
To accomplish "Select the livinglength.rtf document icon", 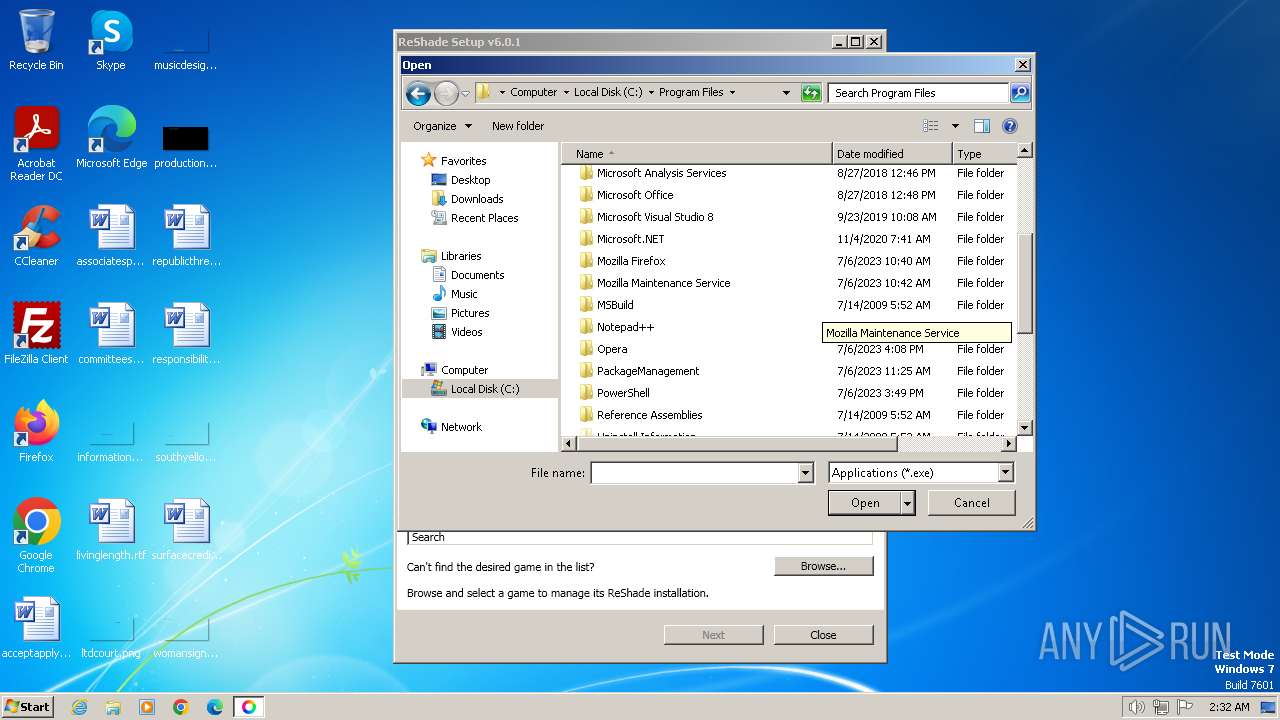I will [x=111, y=531].
